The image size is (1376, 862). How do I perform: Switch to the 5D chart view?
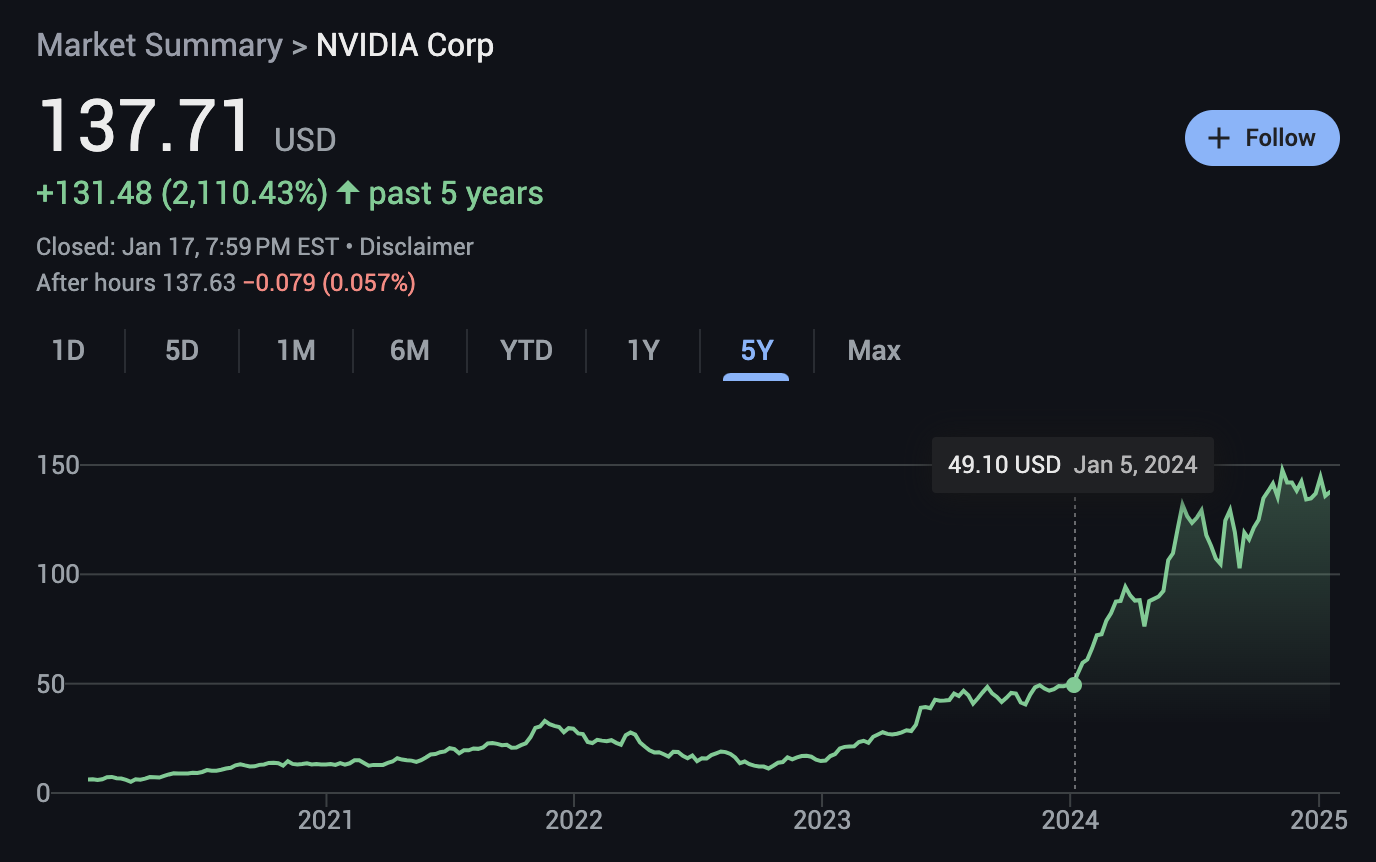coord(182,350)
